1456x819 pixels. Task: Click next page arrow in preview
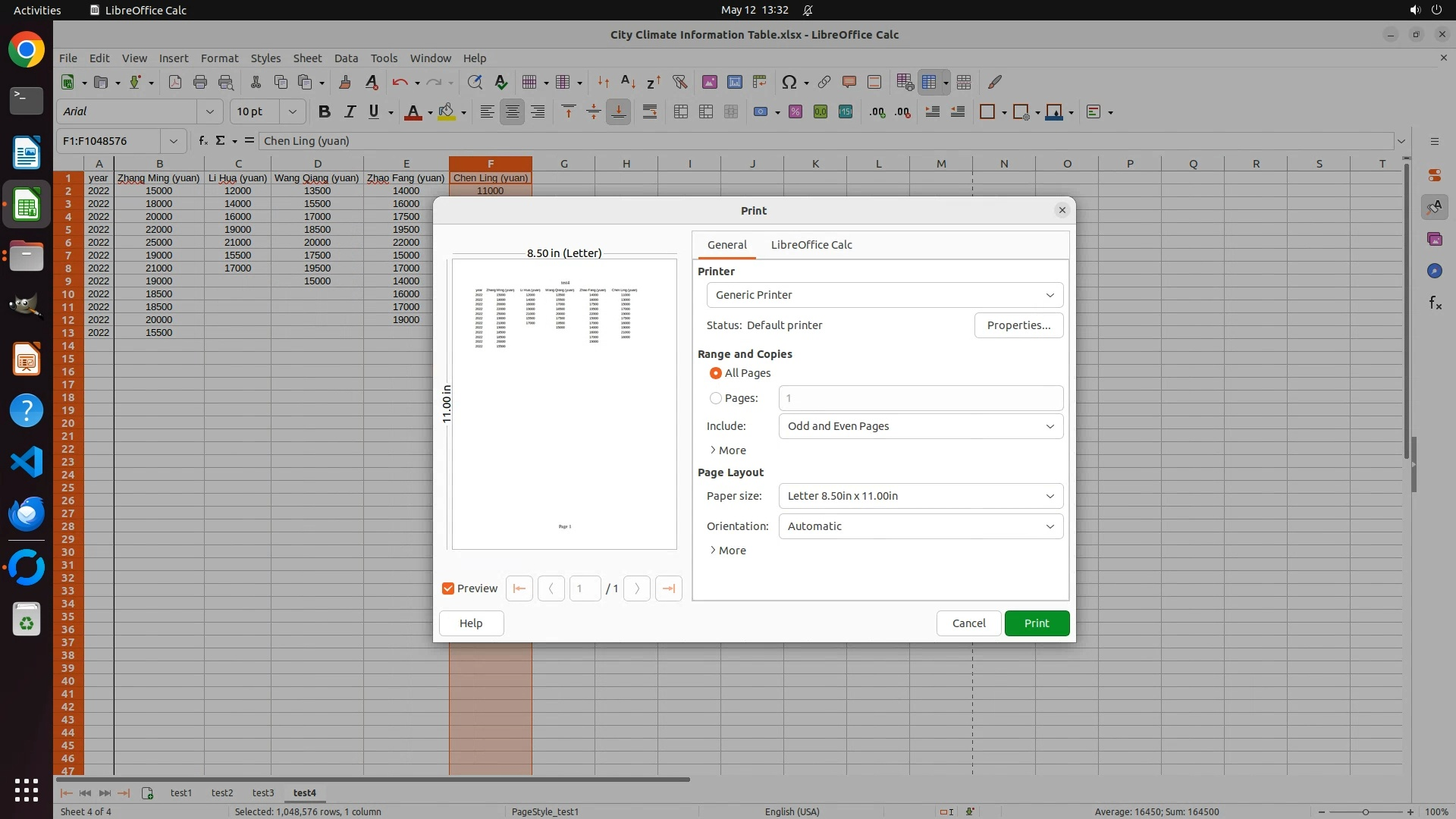coord(637,588)
